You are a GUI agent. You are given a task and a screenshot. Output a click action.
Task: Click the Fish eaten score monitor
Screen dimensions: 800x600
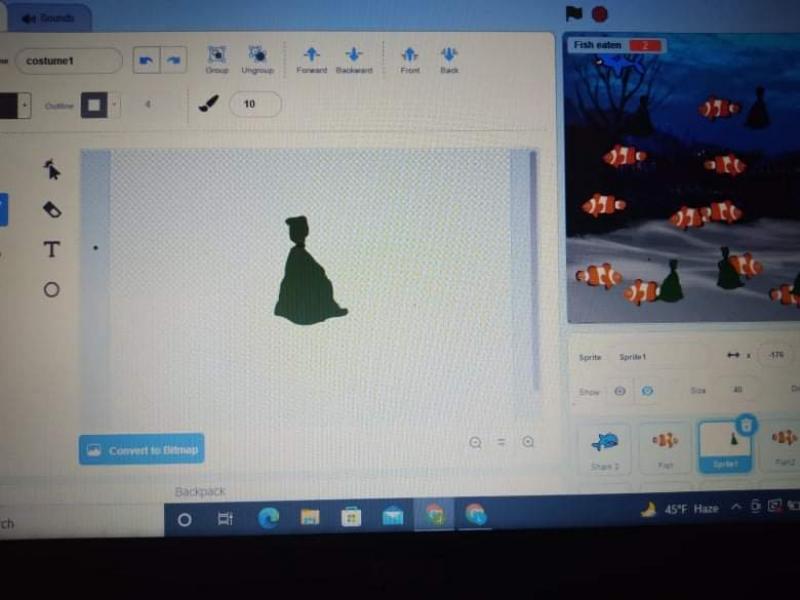618,45
